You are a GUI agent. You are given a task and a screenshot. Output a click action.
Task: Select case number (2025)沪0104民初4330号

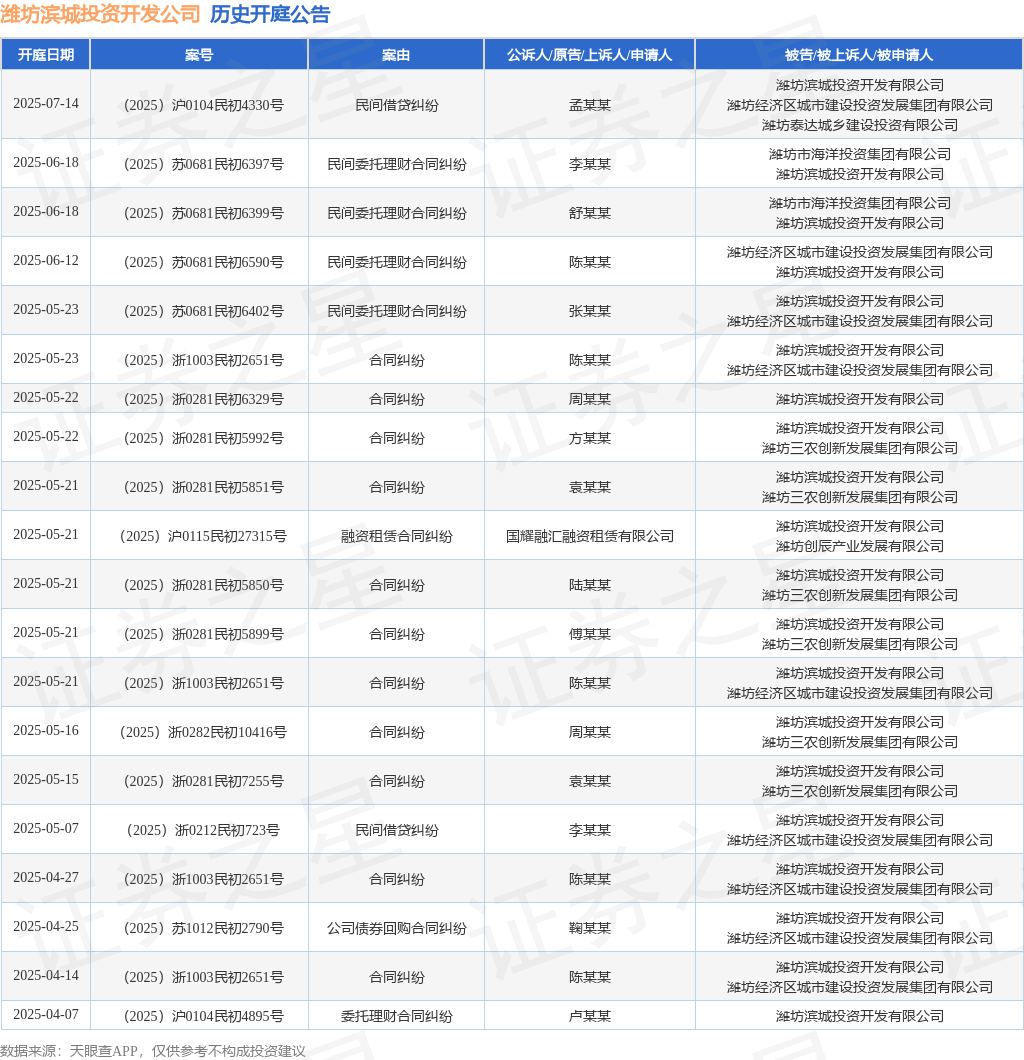point(203,105)
